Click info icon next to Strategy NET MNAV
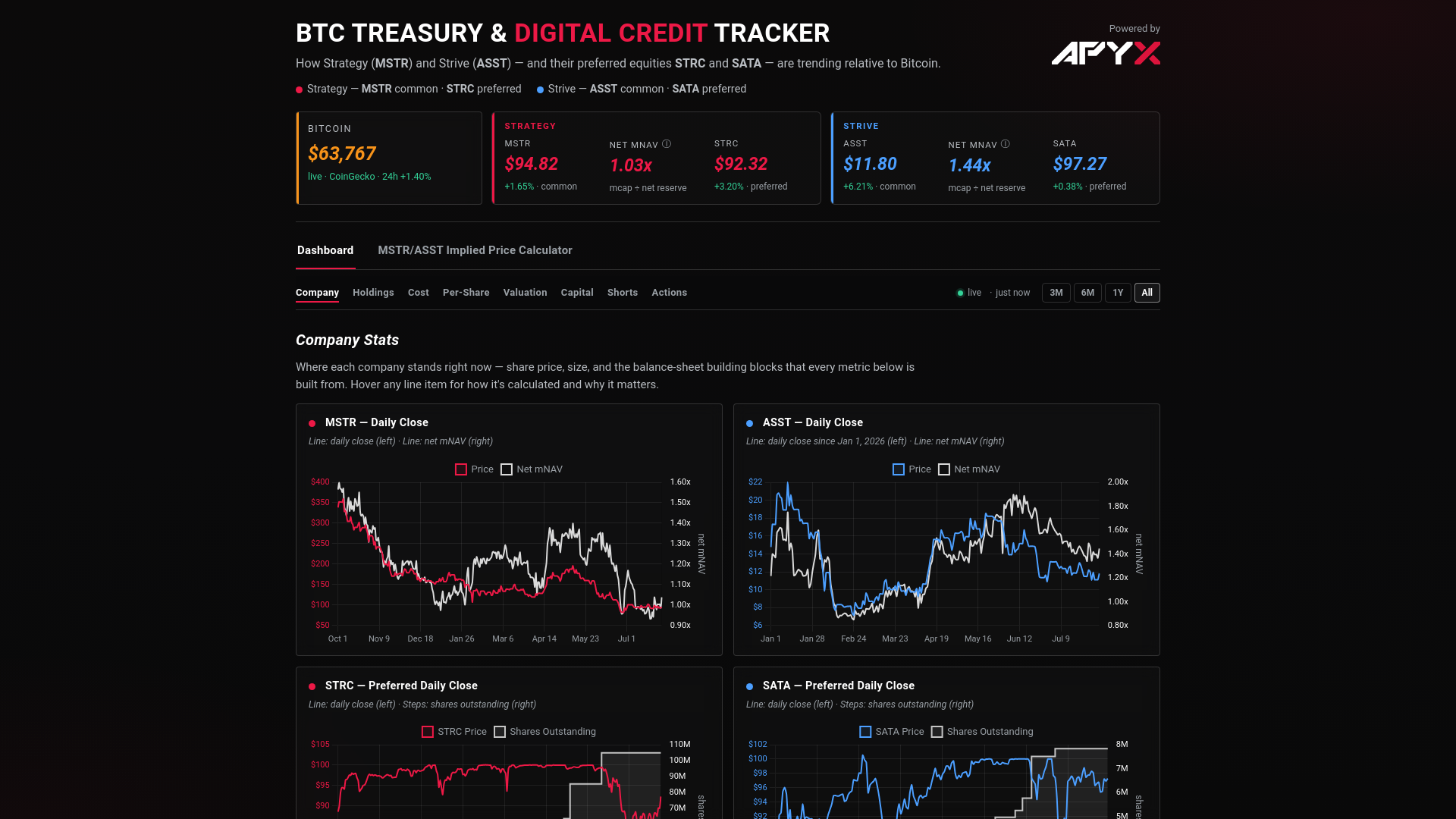Viewport: 1456px width, 819px height. click(x=667, y=144)
